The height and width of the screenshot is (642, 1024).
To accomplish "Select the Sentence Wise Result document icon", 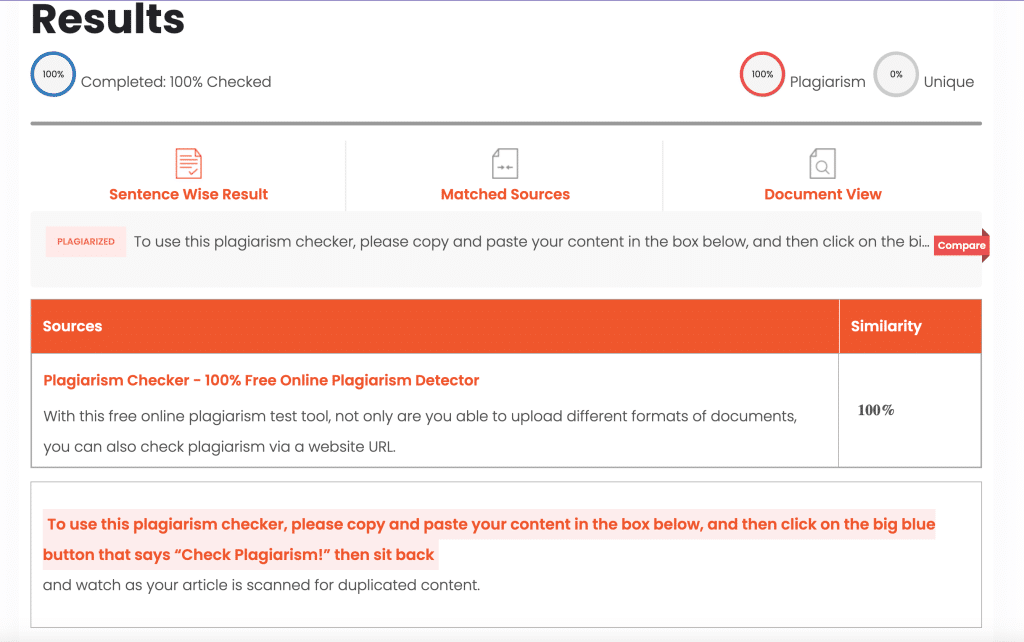I will pos(189,163).
